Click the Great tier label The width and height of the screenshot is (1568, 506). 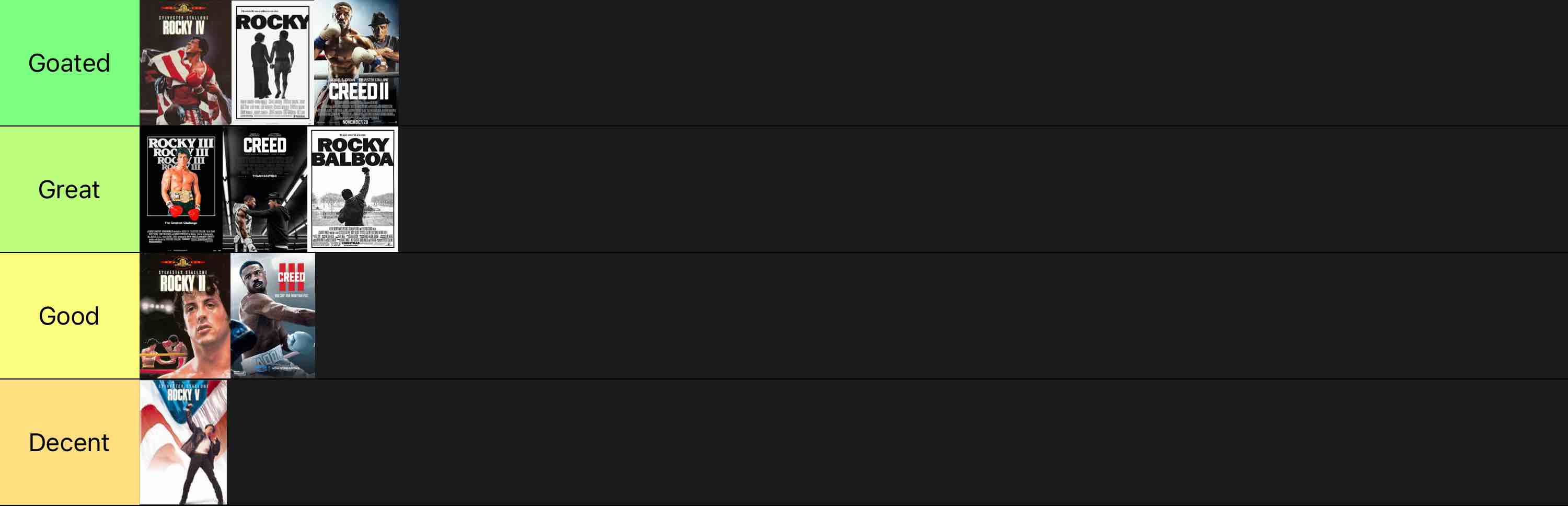coord(70,189)
